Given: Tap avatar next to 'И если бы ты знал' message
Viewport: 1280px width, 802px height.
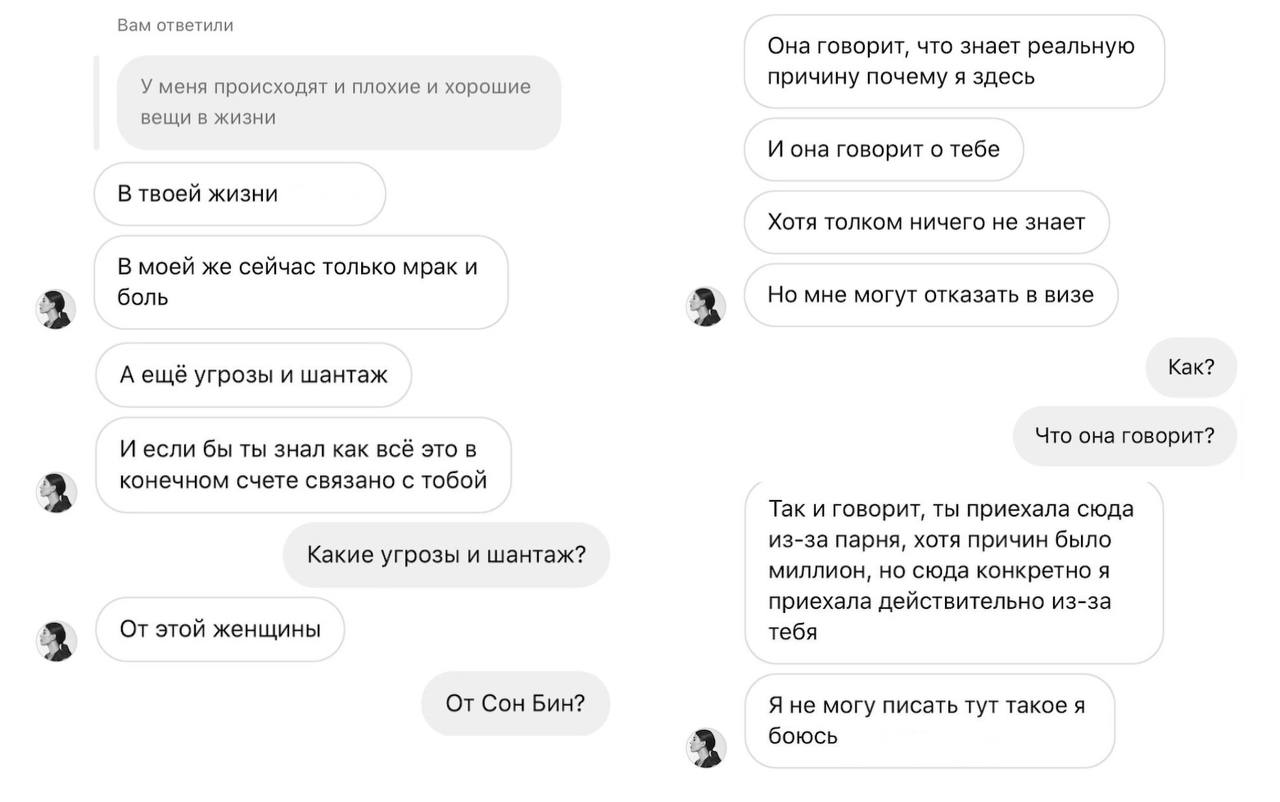Looking at the screenshot, I should coord(56,493).
